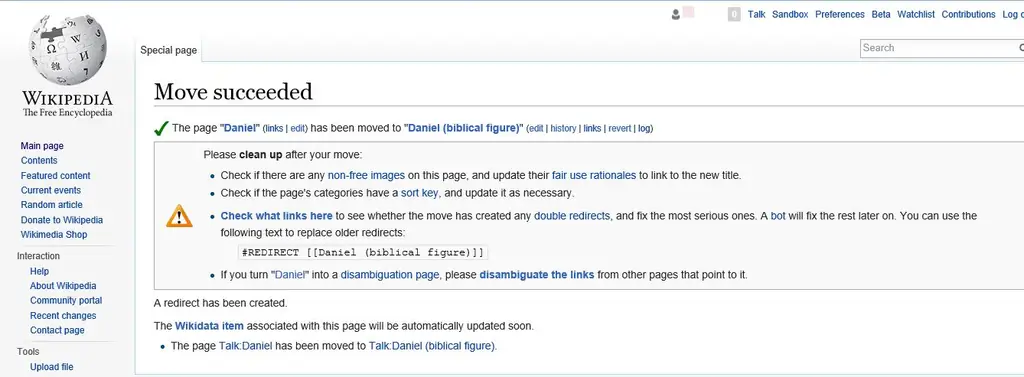Screen dimensions: 1024x377
Task: Click Upload file in the sidebar
Action: (x=52, y=367)
